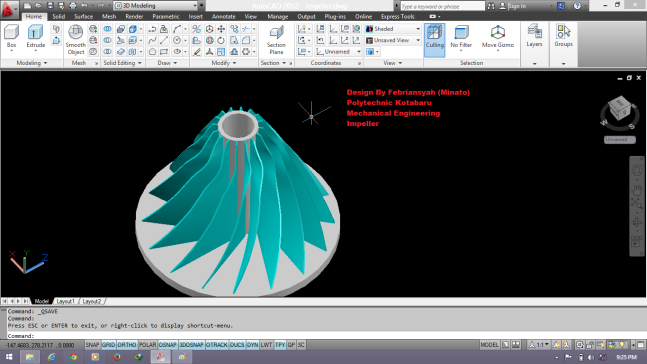The image size is (647, 364).
Task: Toggle OSNAP in the status bar
Action: click(168, 345)
